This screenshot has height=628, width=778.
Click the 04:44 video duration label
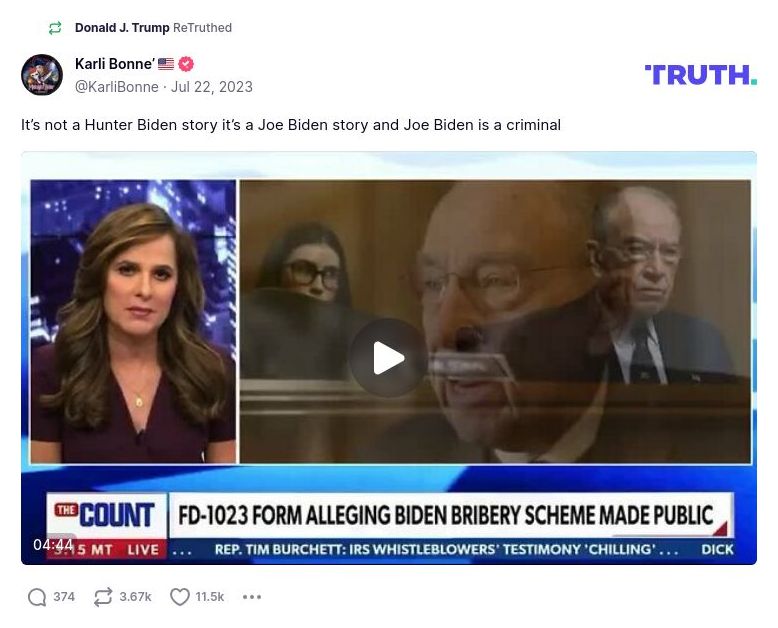point(53,545)
